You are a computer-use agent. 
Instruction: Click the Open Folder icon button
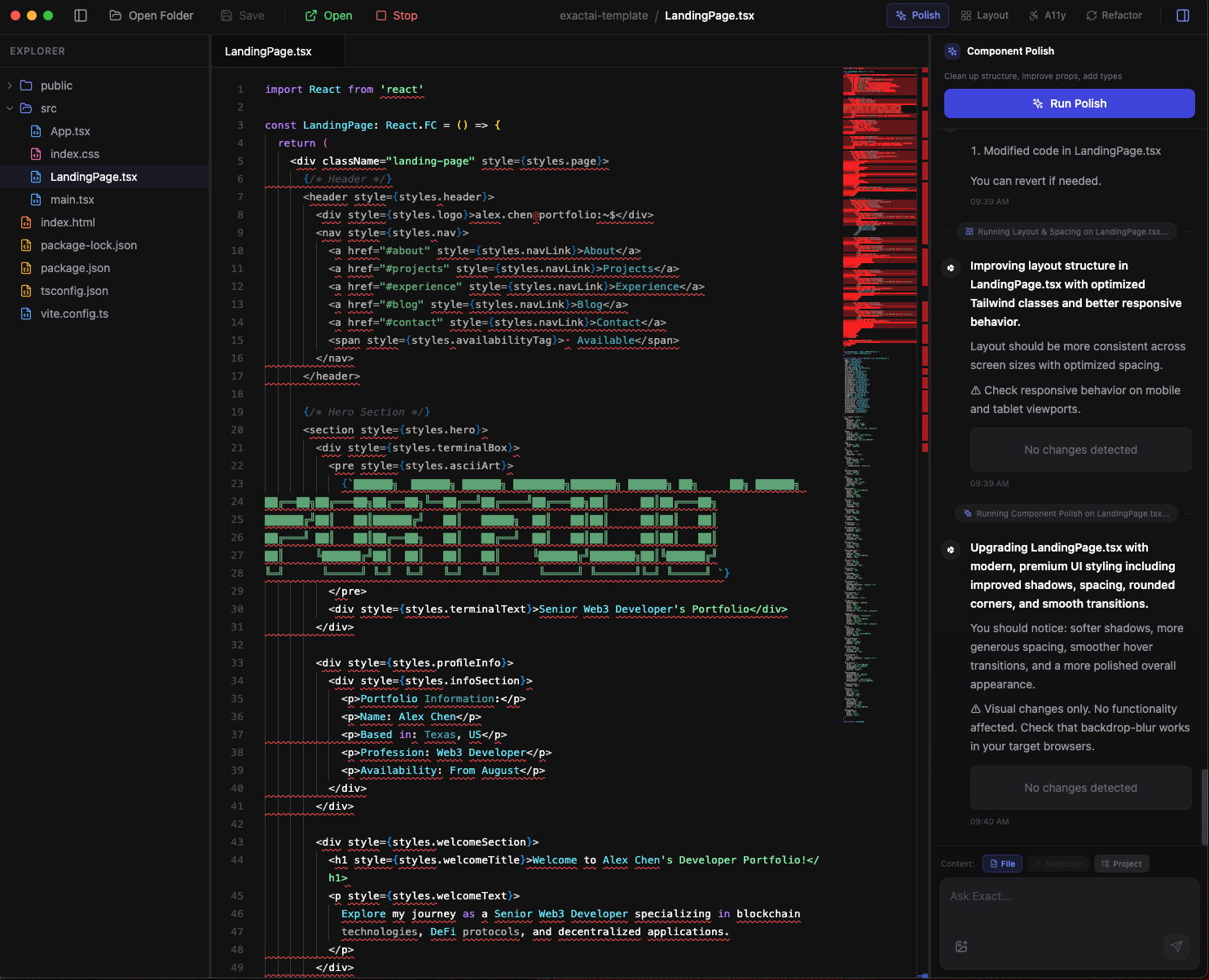pos(116,15)
